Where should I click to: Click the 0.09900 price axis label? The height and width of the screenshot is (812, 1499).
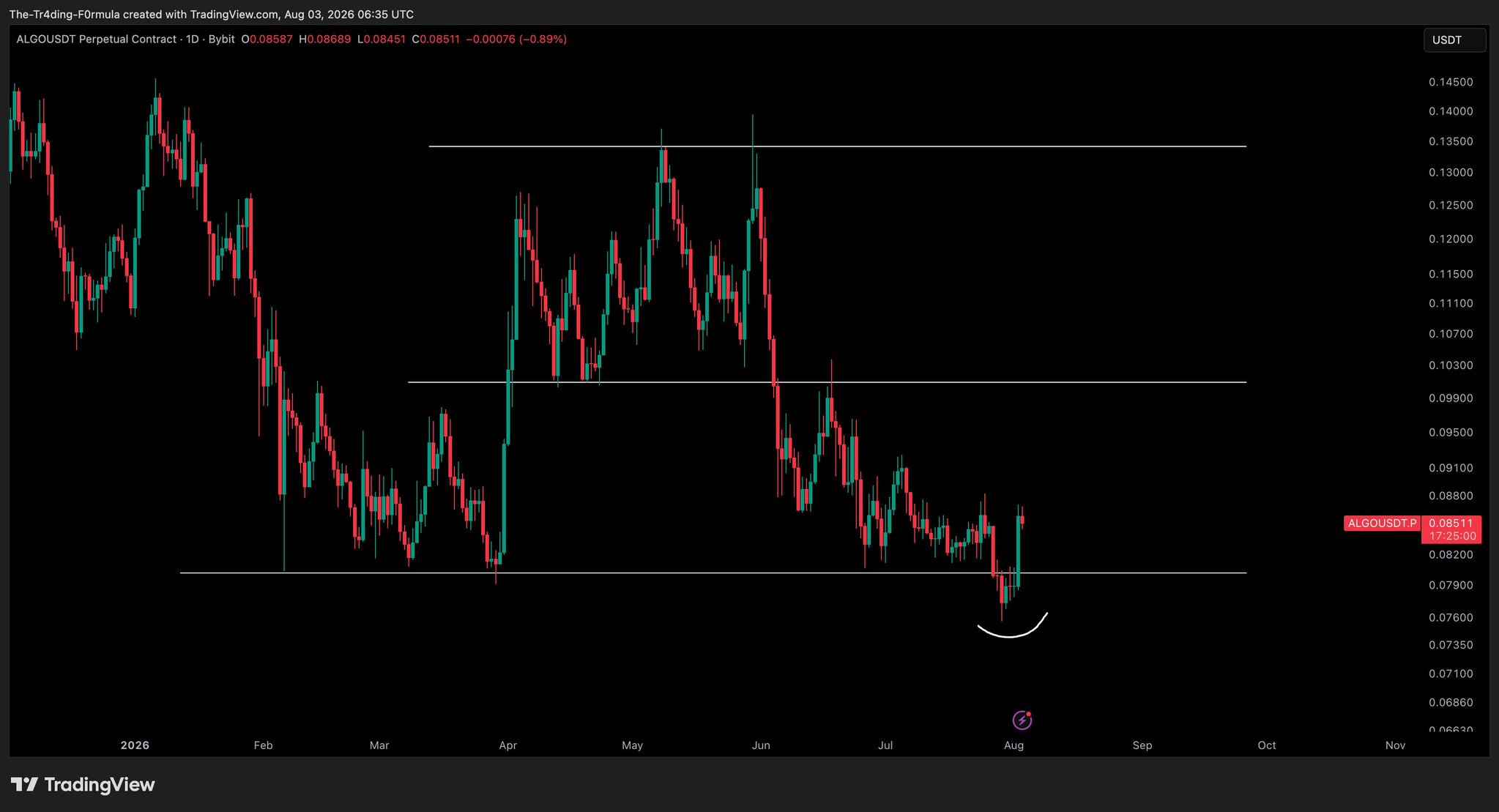(1451, 398)
